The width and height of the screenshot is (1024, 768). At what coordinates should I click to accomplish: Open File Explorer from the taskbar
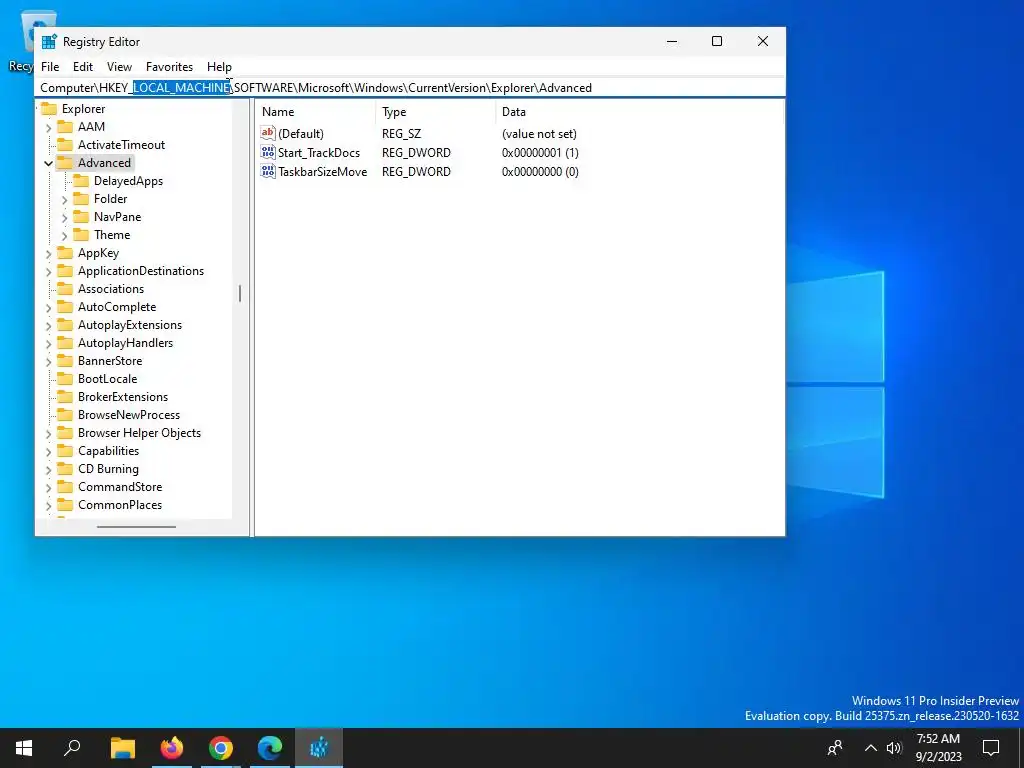[123, 748]
